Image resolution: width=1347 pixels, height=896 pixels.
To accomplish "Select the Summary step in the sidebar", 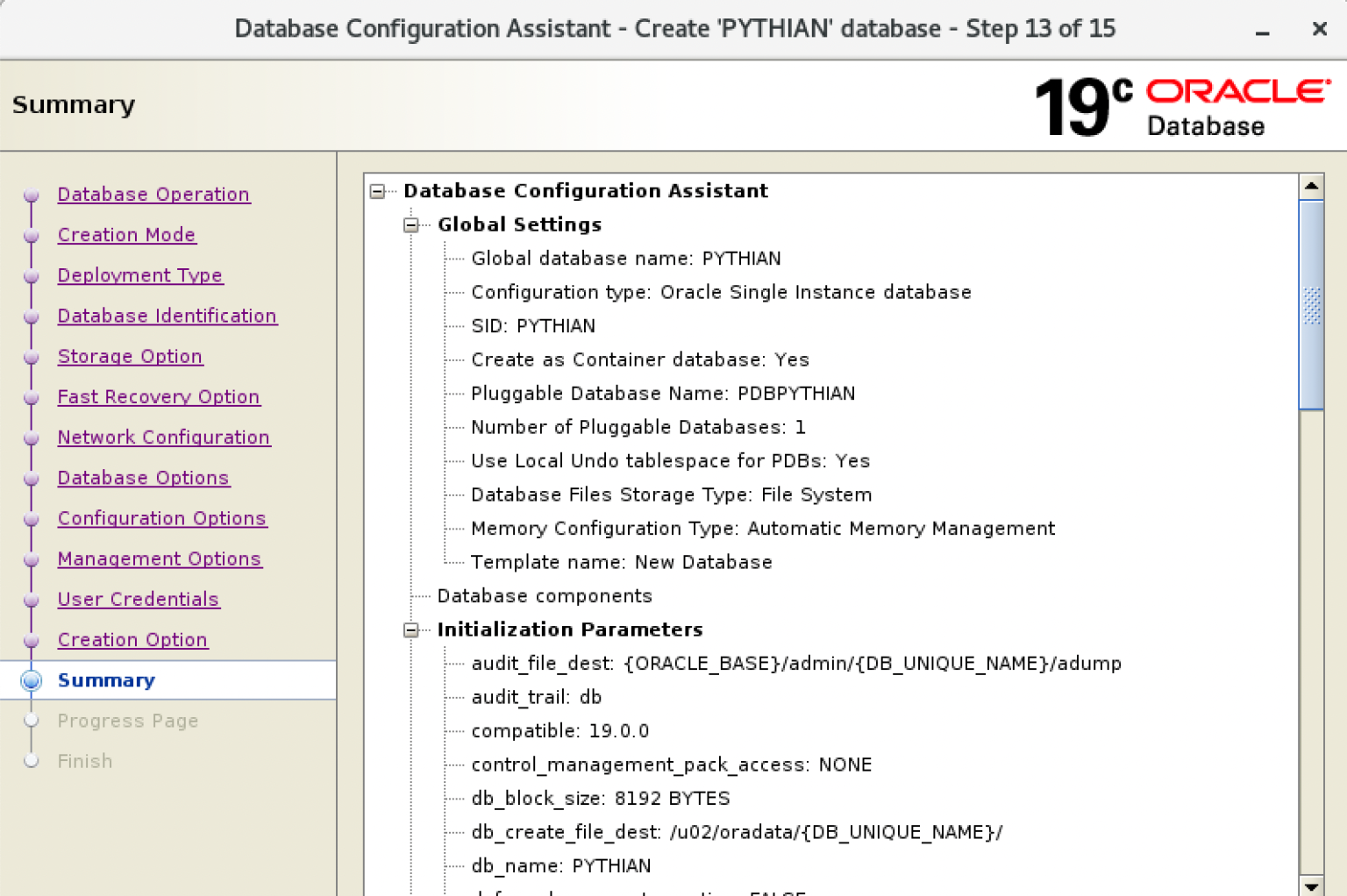I will point(106,680).
